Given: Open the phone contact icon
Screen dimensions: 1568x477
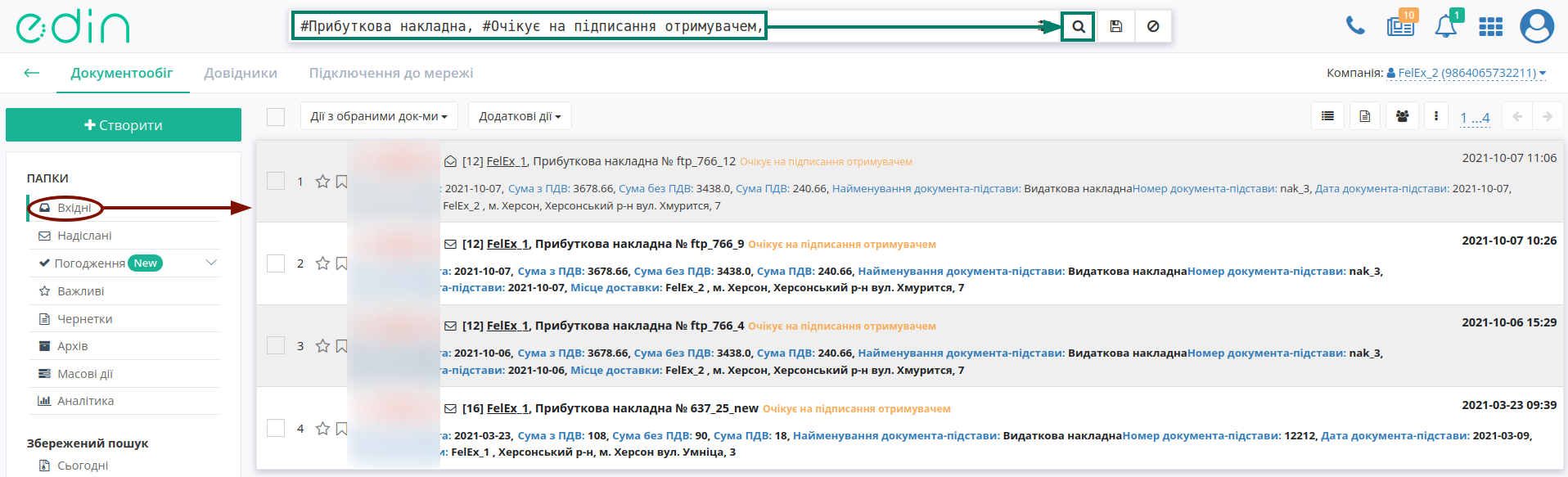Looking at the screenshot, I should (x=1355, y=26).
